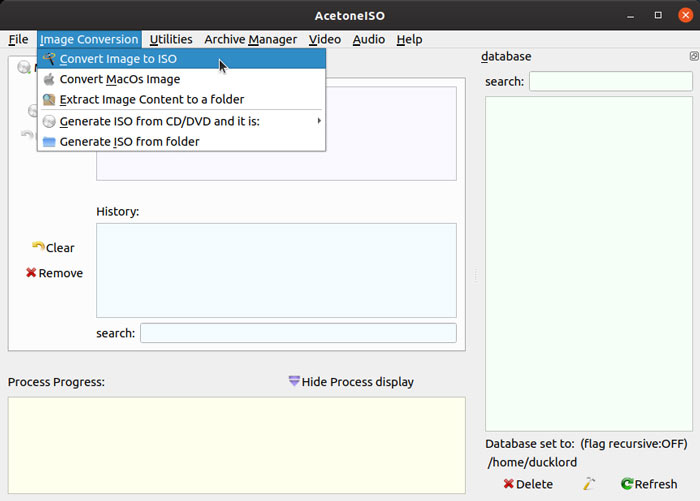Click the Convert Image to ISO icon
The width and height of the screenshot is (700, 501).
(49, 59)
